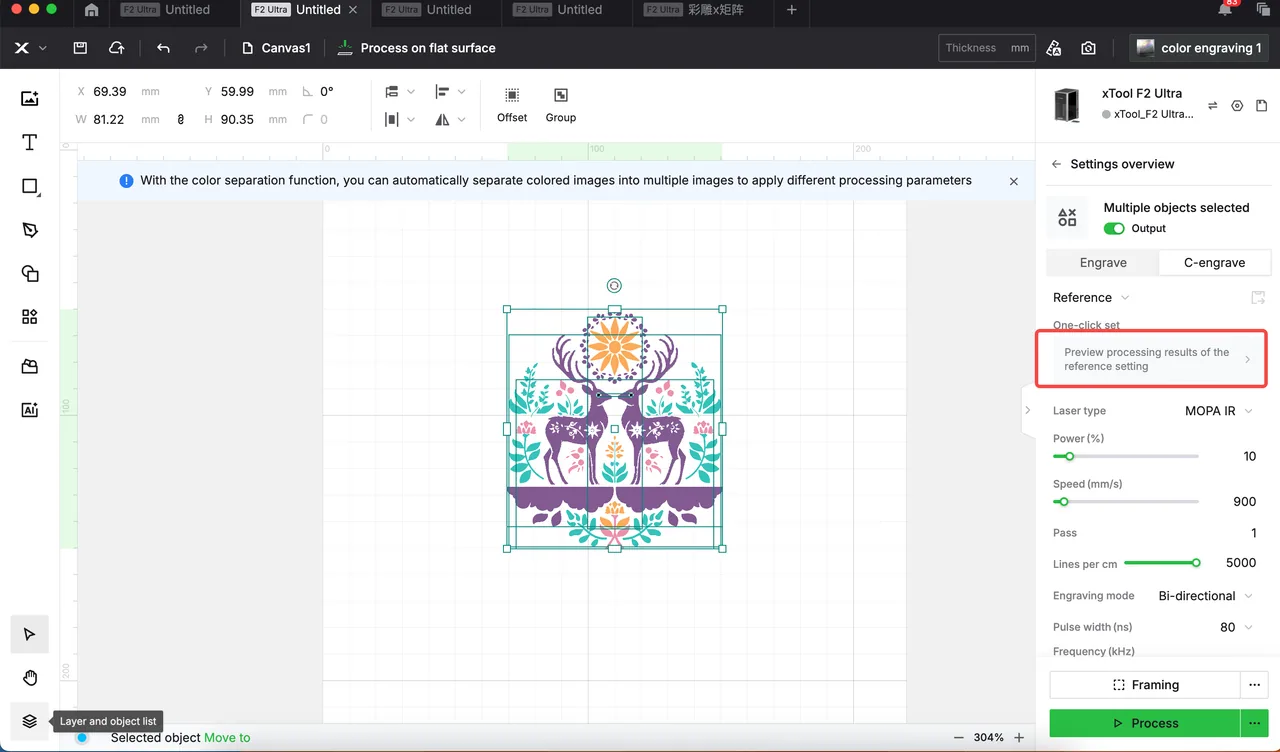Open the Engraving mode Bi-directional dropdown

1205,596
